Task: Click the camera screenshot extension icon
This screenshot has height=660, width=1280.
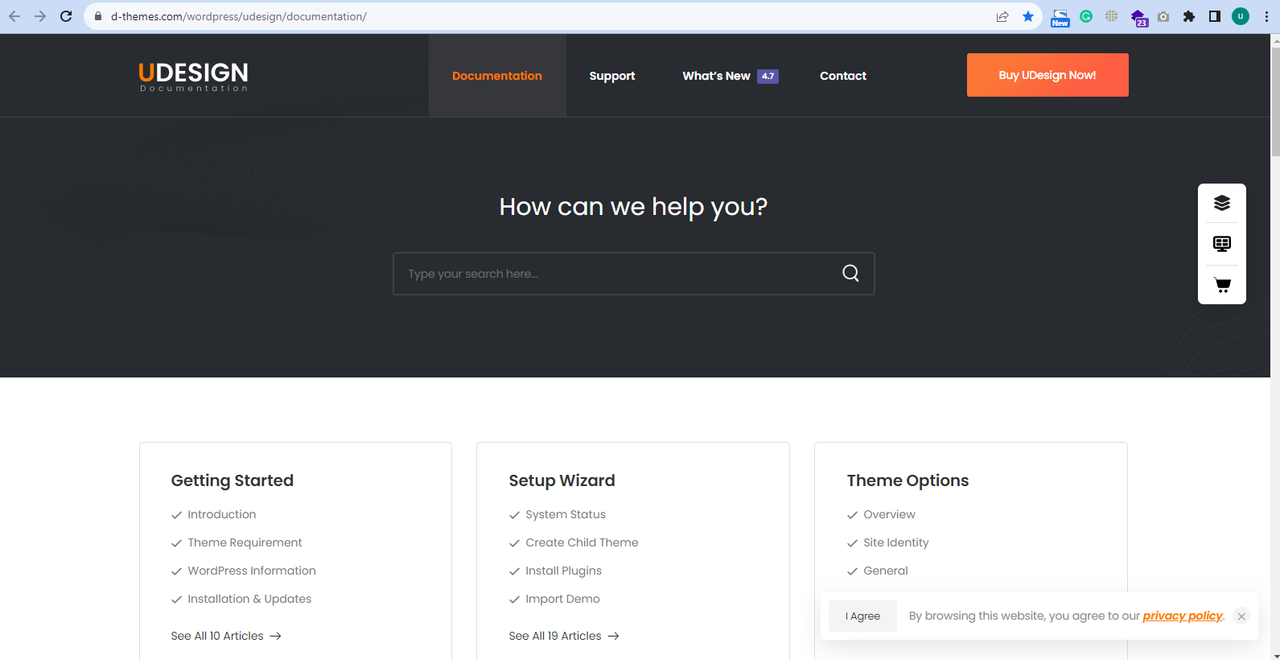Action: [x=1163, y=16]
